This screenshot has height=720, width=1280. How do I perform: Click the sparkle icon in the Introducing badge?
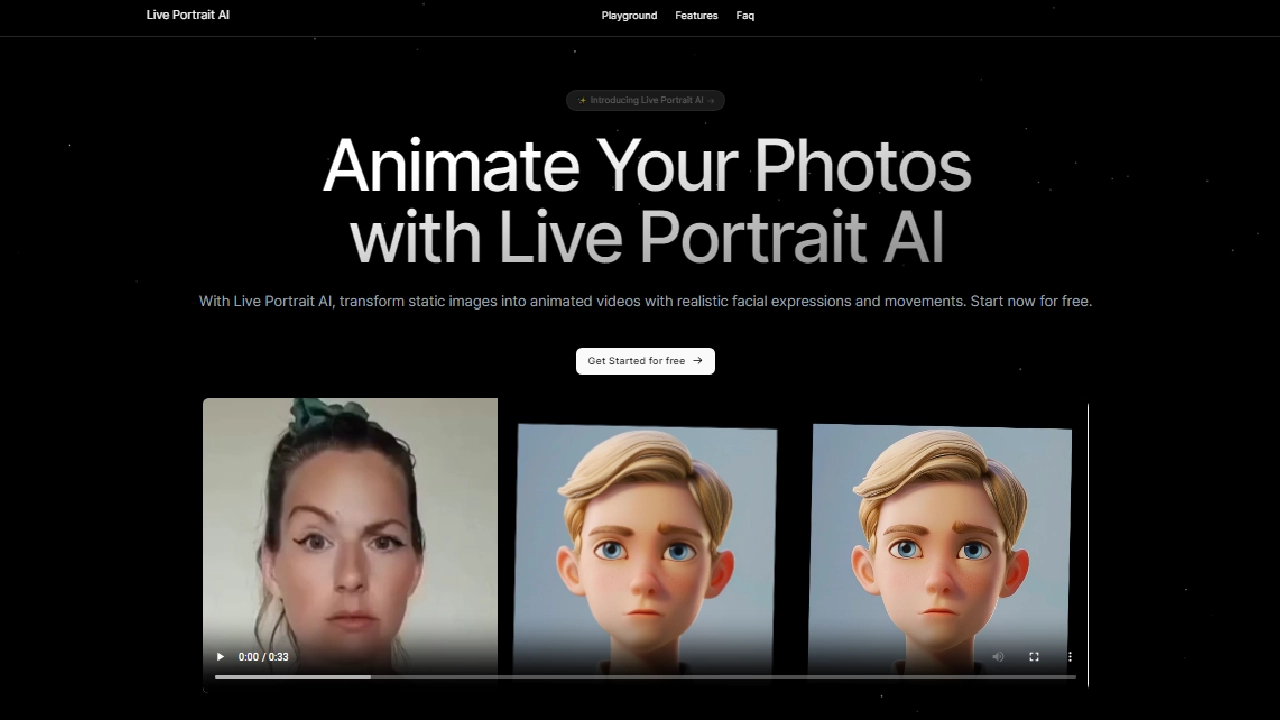pos(583,100)
